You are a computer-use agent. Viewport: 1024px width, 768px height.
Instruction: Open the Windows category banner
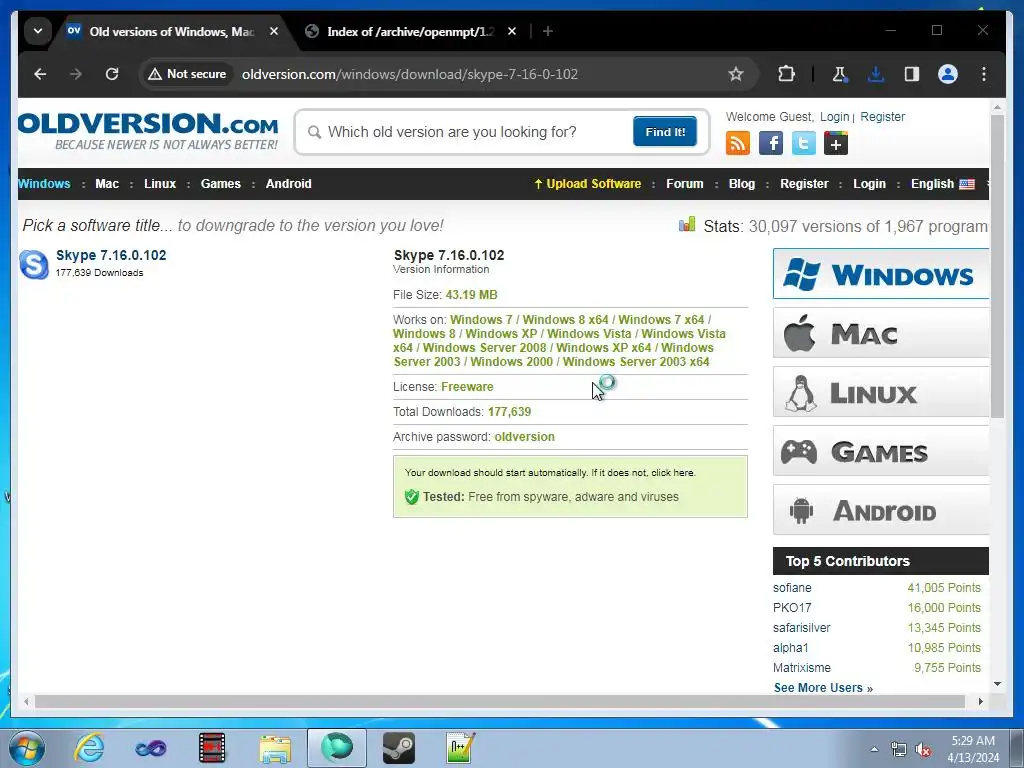[880, 274]
